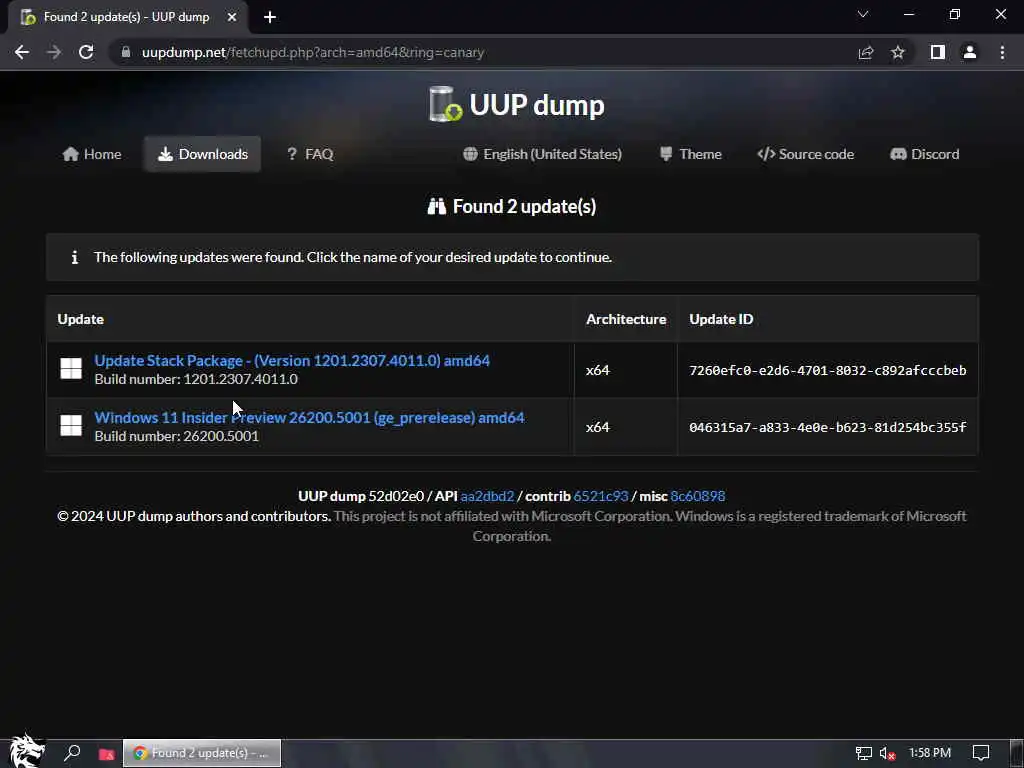1024x768 pixels.
Task: Click the network icon in system tray
Action: click(x=863, y=753)
